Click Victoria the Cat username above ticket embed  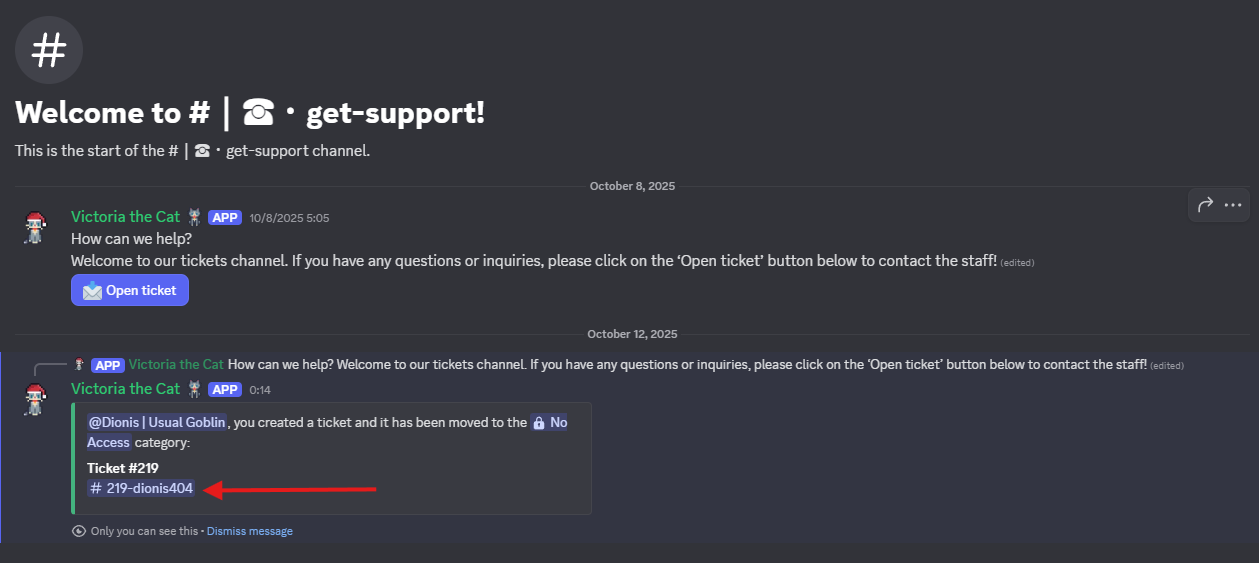click(125, 388)
